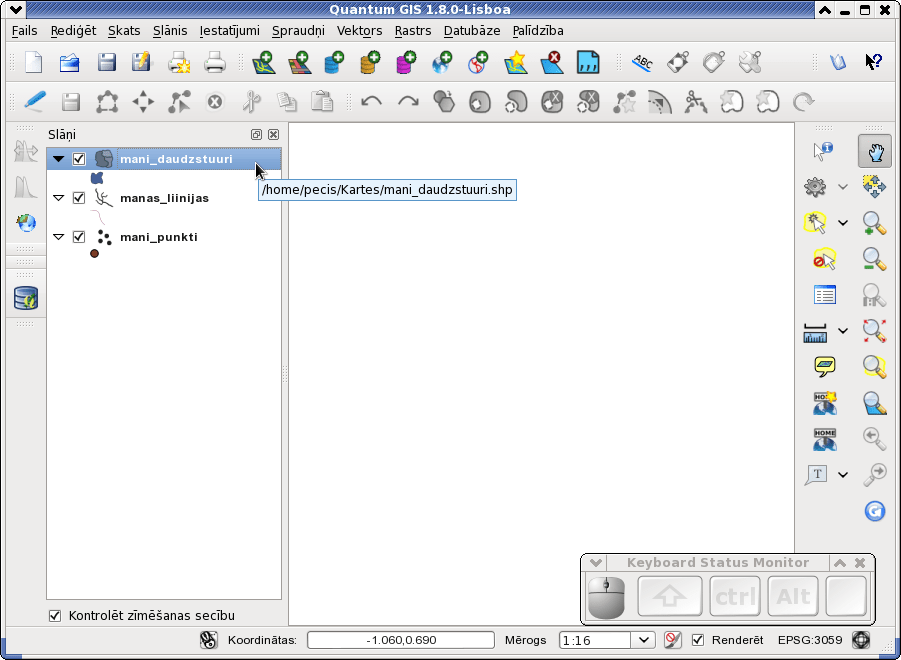Open Composer Manager printer icon
This screenshot has width=901, height=660.
[214, 62]
